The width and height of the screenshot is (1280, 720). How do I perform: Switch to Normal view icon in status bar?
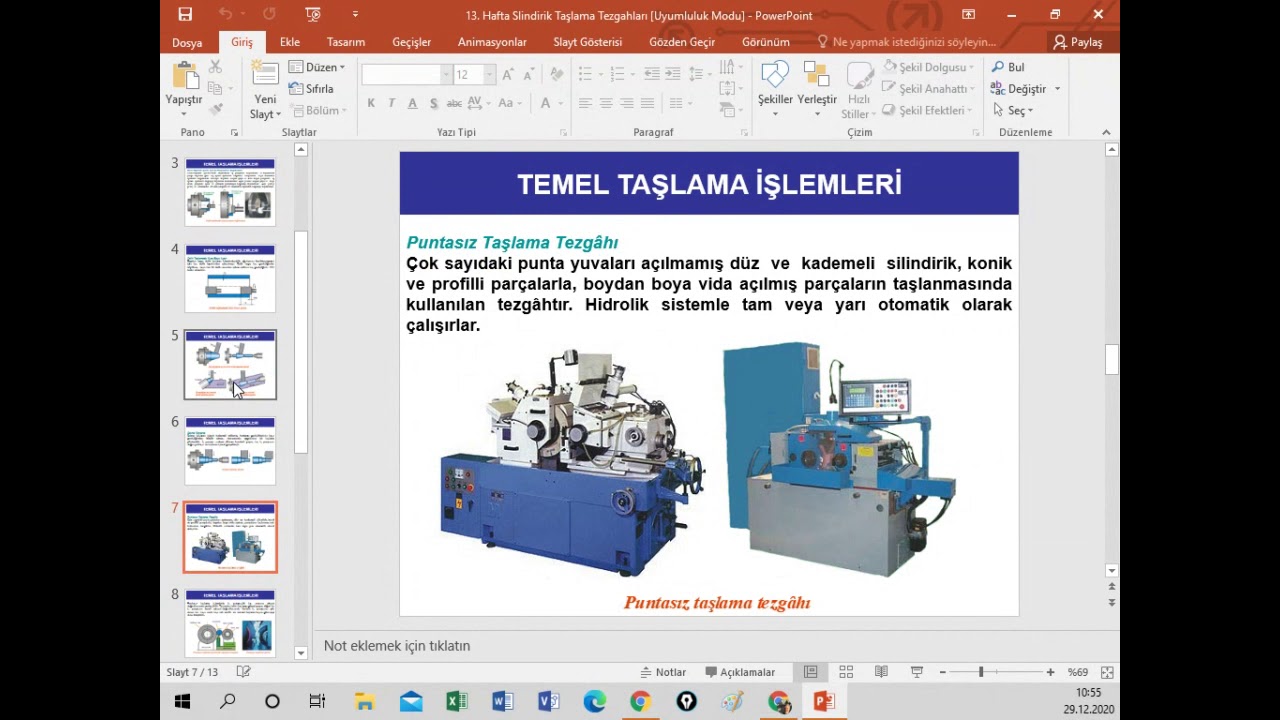(811, 672)
